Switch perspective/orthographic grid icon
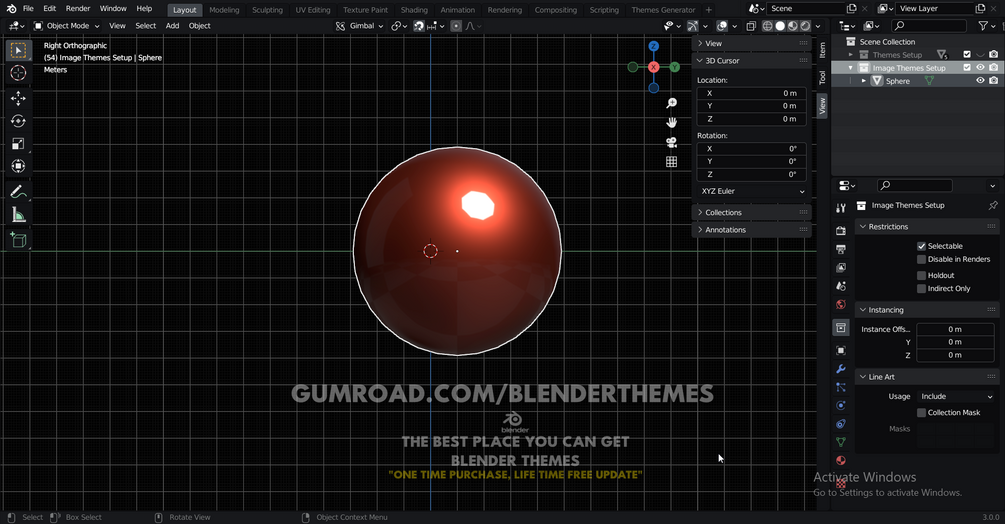Viewport: 1005px width, 524px height. pos(671,161)
